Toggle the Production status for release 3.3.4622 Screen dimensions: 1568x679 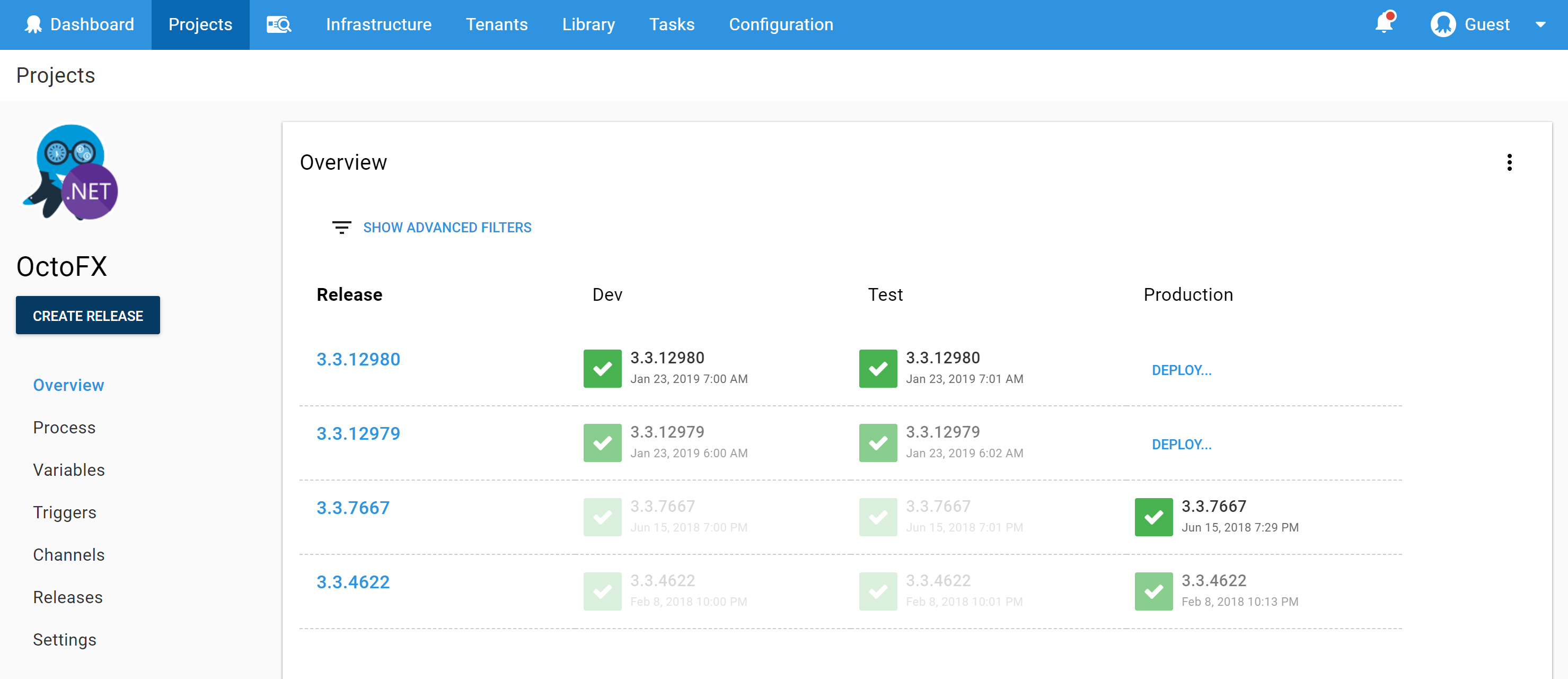[1153, 591]
